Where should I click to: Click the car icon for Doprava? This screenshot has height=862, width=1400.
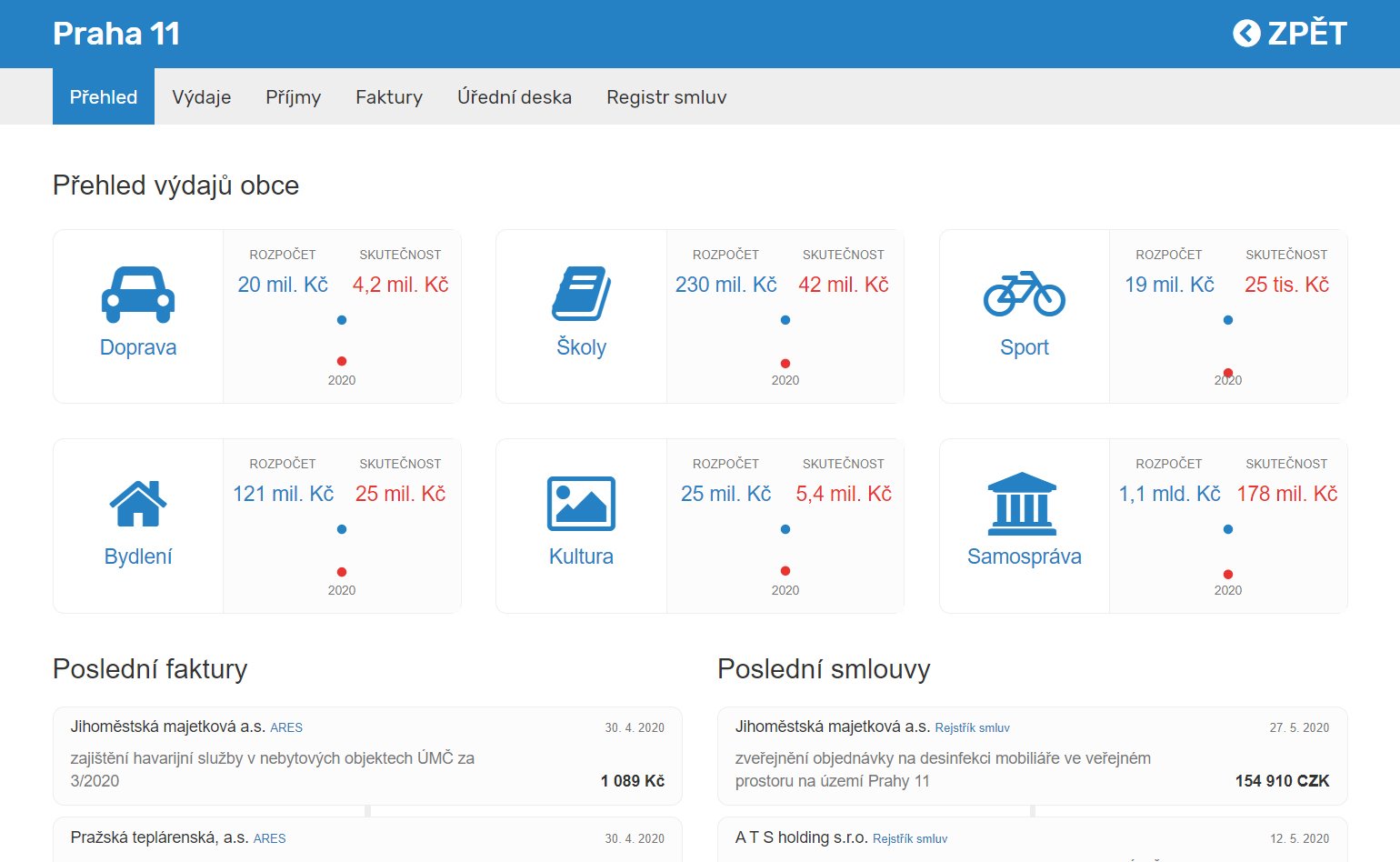click(138, 295)
